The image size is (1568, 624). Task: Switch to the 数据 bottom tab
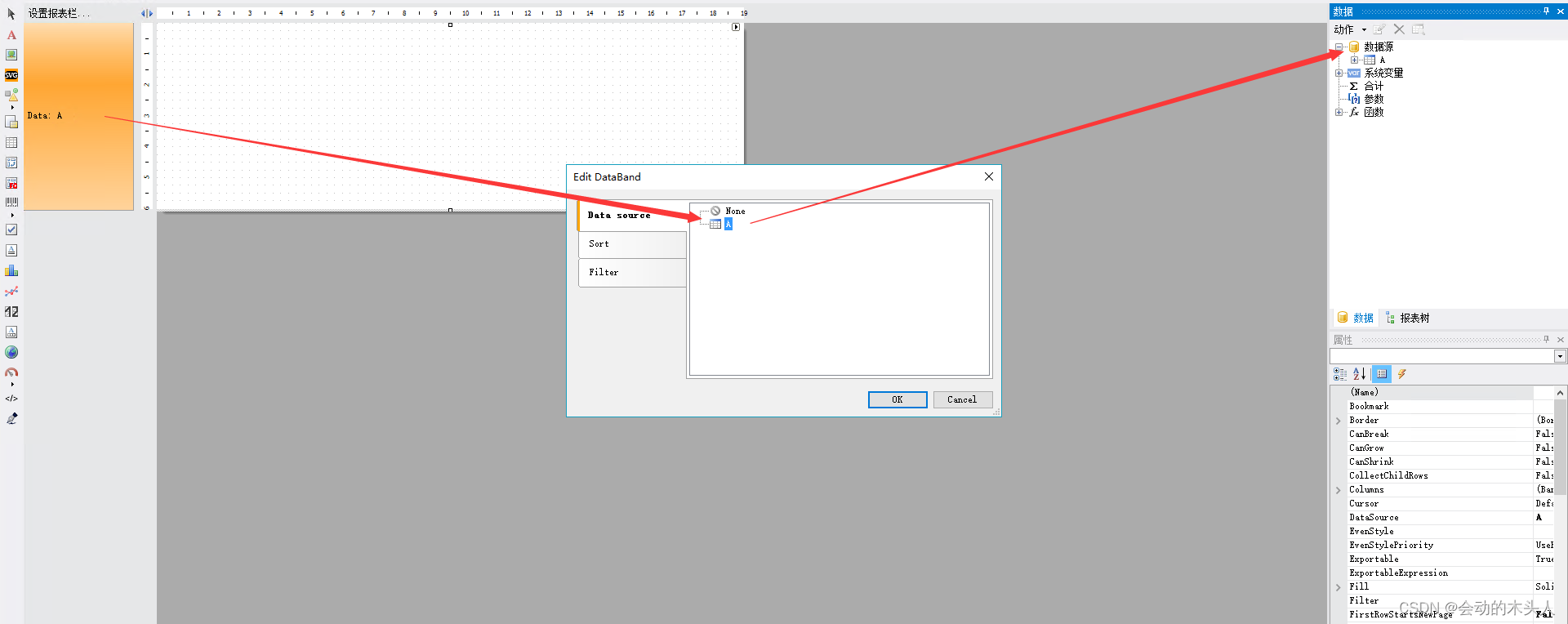coord(1356,319)
